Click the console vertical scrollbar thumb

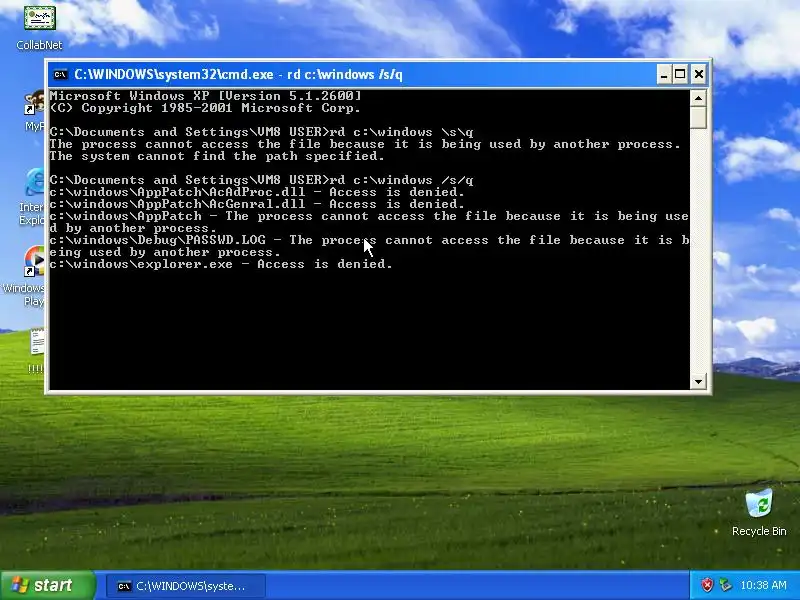click(x=698, y=117)
